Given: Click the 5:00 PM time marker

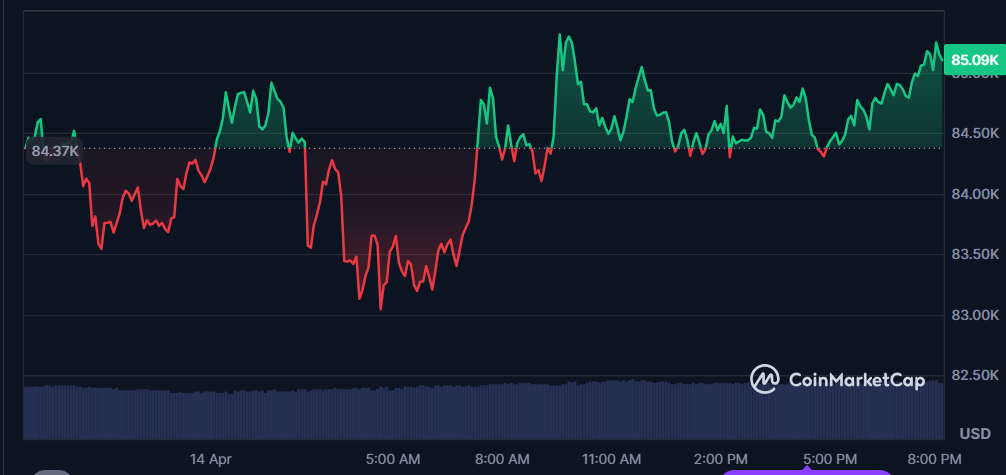Looking at the screenshot, I should pos(830,459).
